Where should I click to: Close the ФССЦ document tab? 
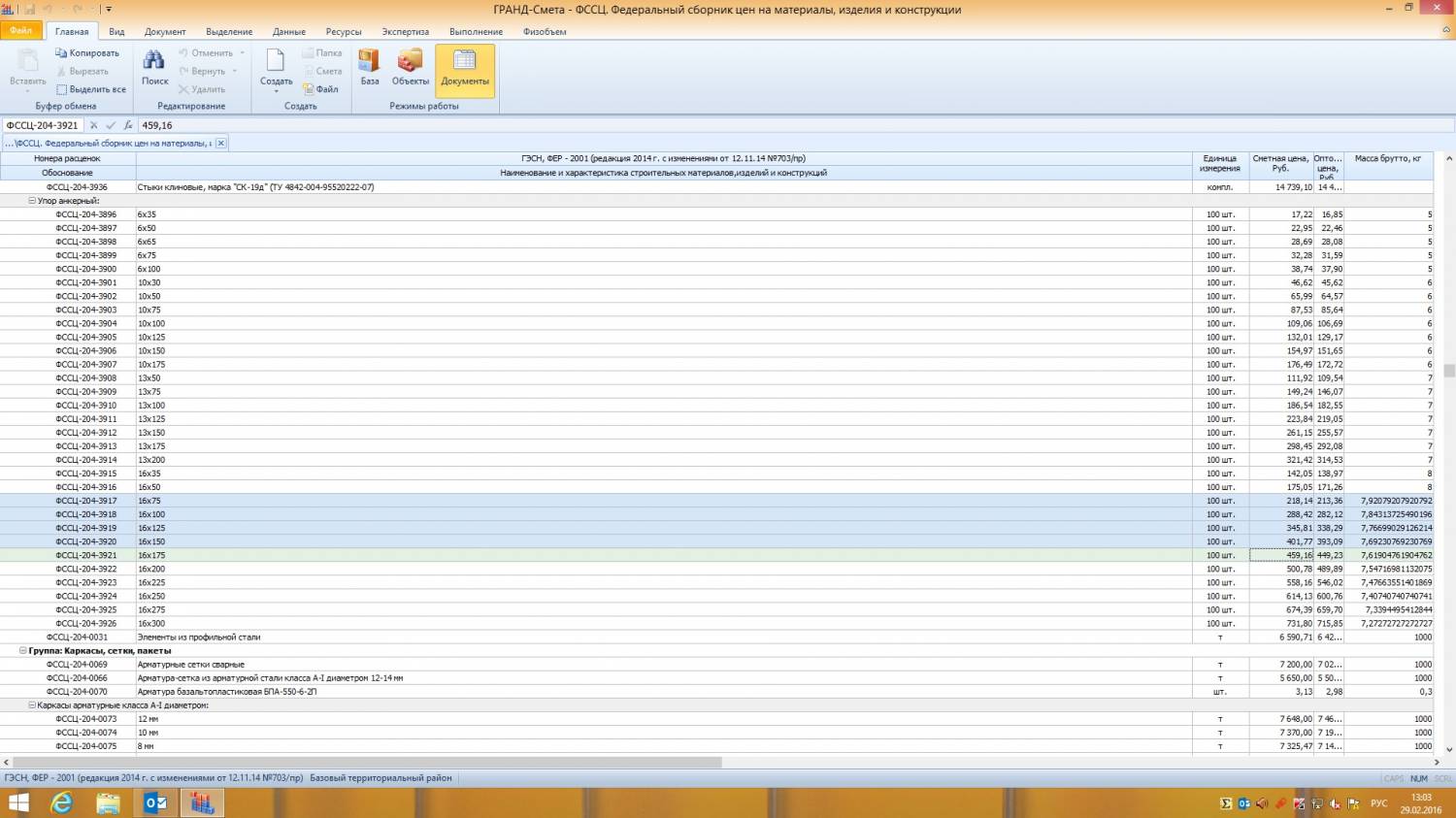click(x=220, y=143)
